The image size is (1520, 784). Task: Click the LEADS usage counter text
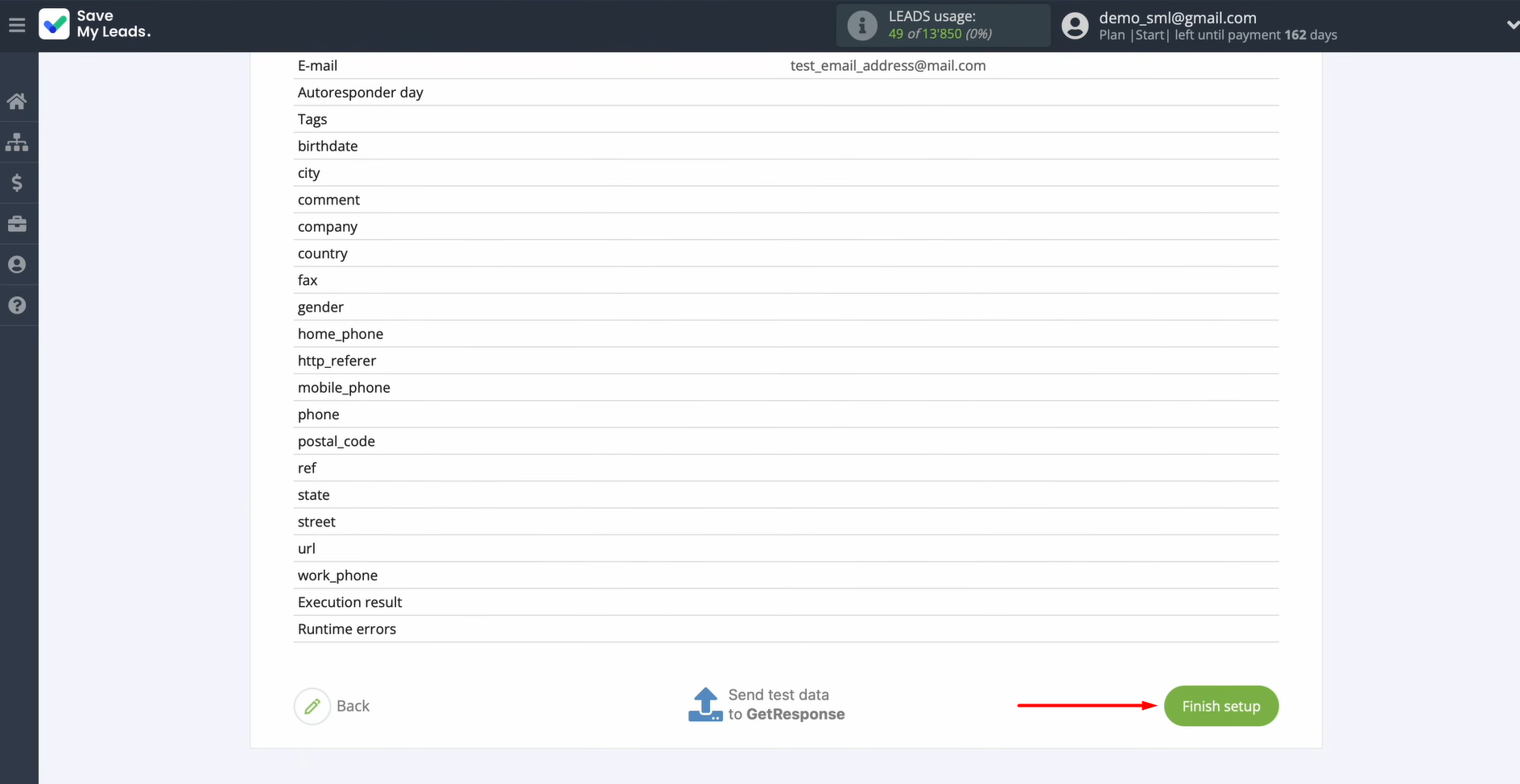940,34
